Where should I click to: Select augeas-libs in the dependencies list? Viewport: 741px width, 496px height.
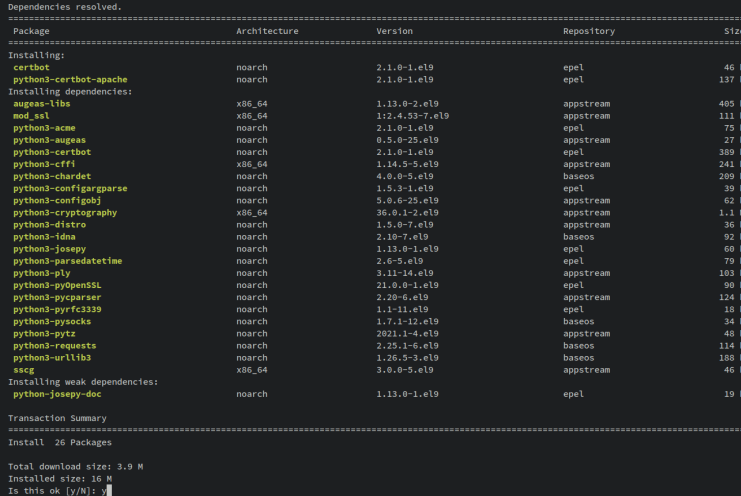coord(42,103)
